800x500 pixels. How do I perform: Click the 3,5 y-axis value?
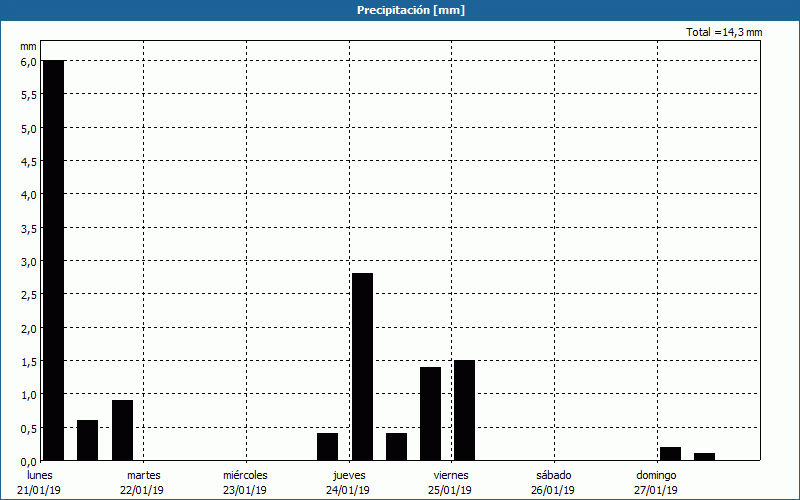[x=29, y=229]
